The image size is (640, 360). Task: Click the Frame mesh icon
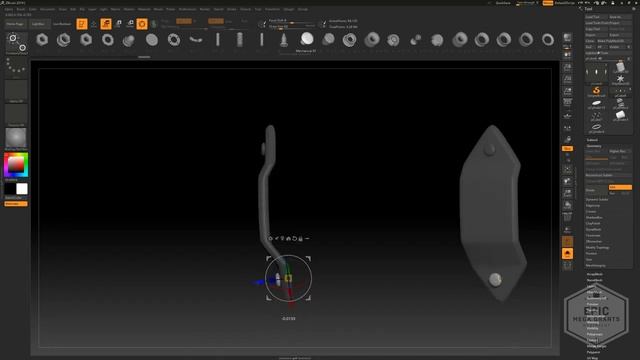pos(567,169)
